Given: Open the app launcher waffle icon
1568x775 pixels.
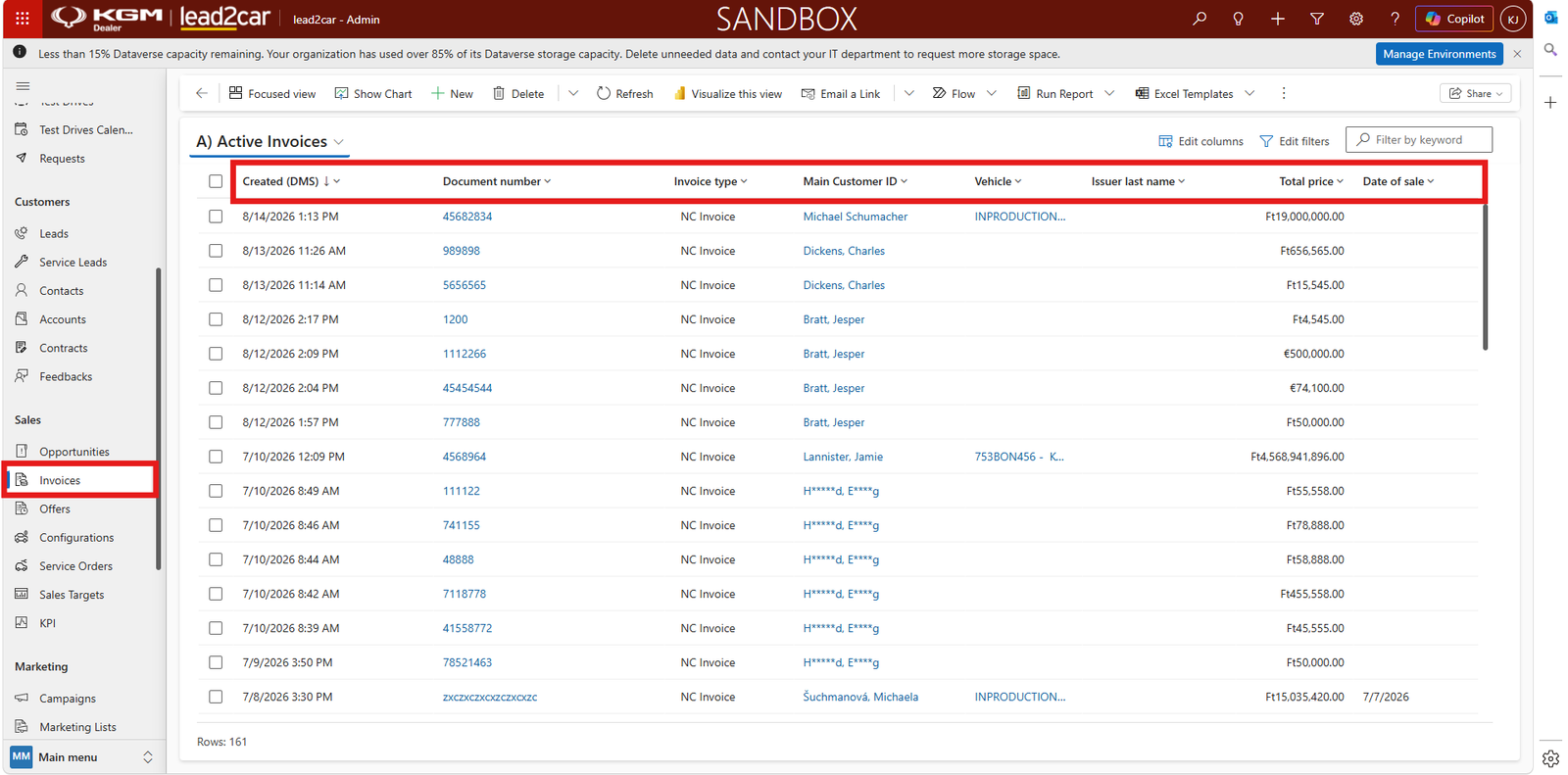Looking at the screenshot, I should click(x=23, y=19).
